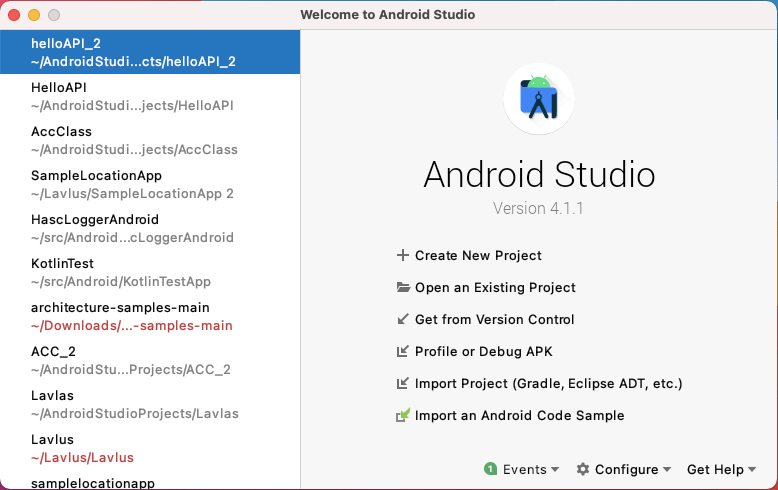The width and height of the screenshot is (778, 490).
Task: Click red path ~/Downloads/...-samples-main
Action: pos(131,326)
